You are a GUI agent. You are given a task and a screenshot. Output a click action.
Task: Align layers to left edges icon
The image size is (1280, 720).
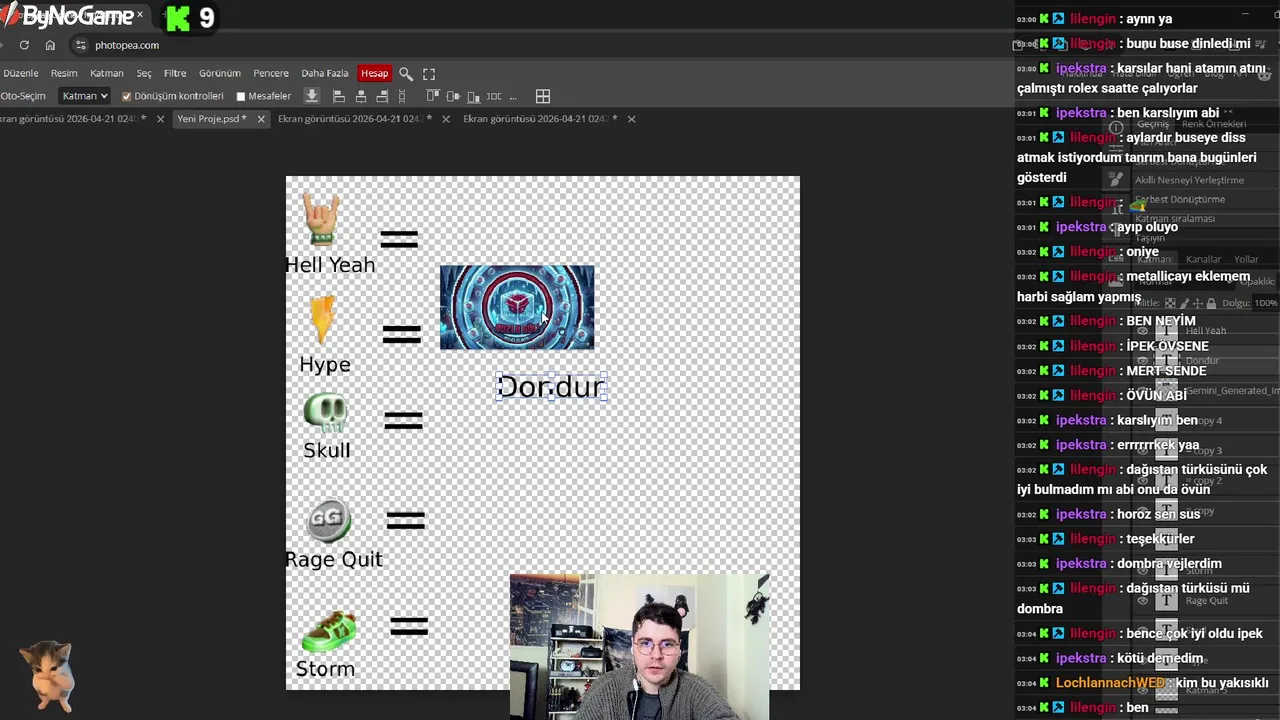tap(339, 96)
